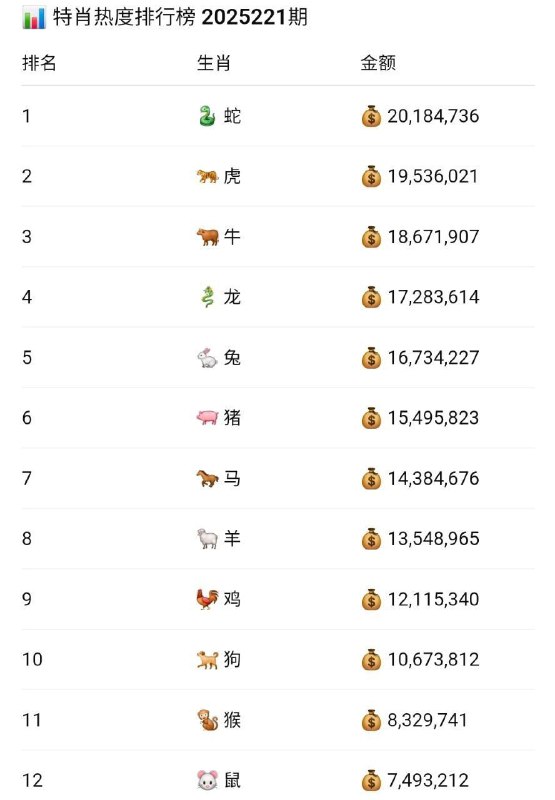Click the bar chart icon beside the title
This screenshot has width=555, height=800.
[x=34, y=18]
